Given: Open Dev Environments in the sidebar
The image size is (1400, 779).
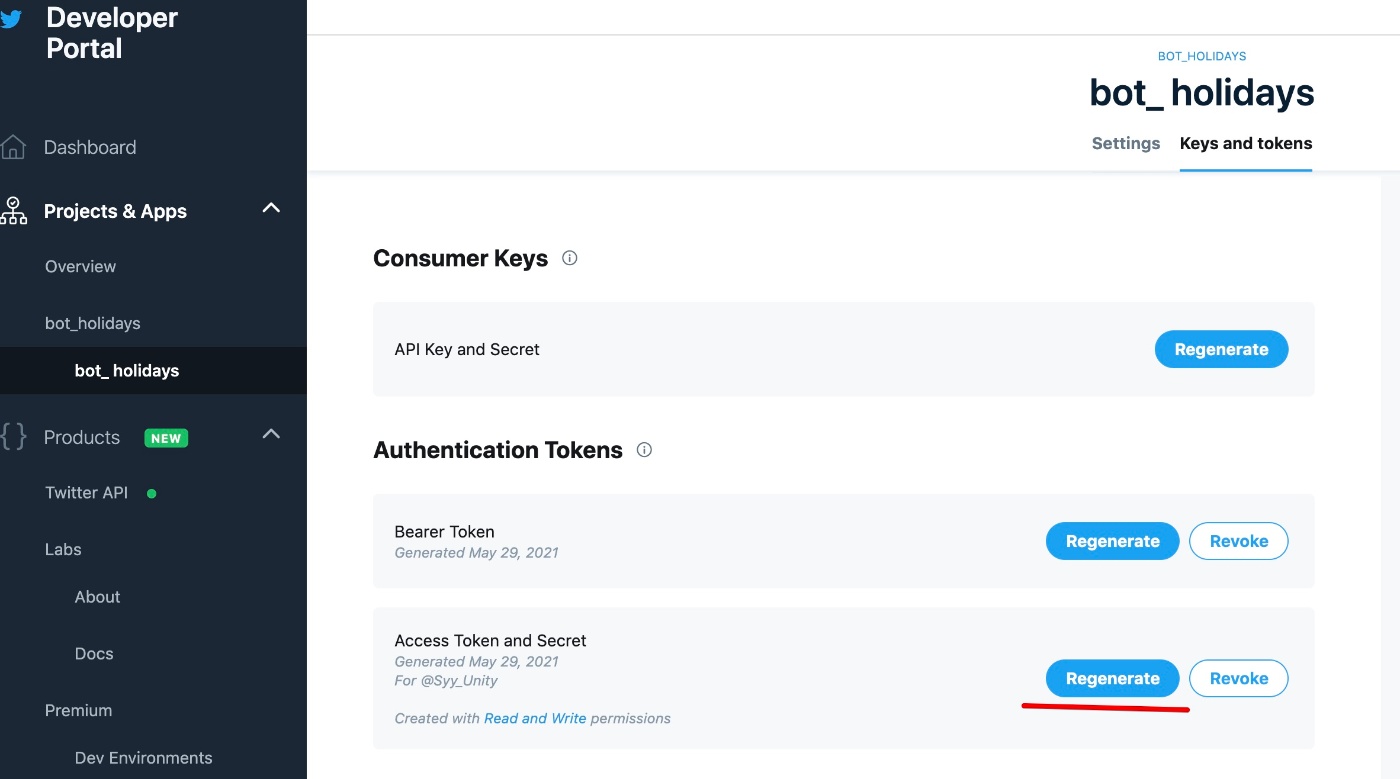Looking at the screenshot, I should [144, 757].
